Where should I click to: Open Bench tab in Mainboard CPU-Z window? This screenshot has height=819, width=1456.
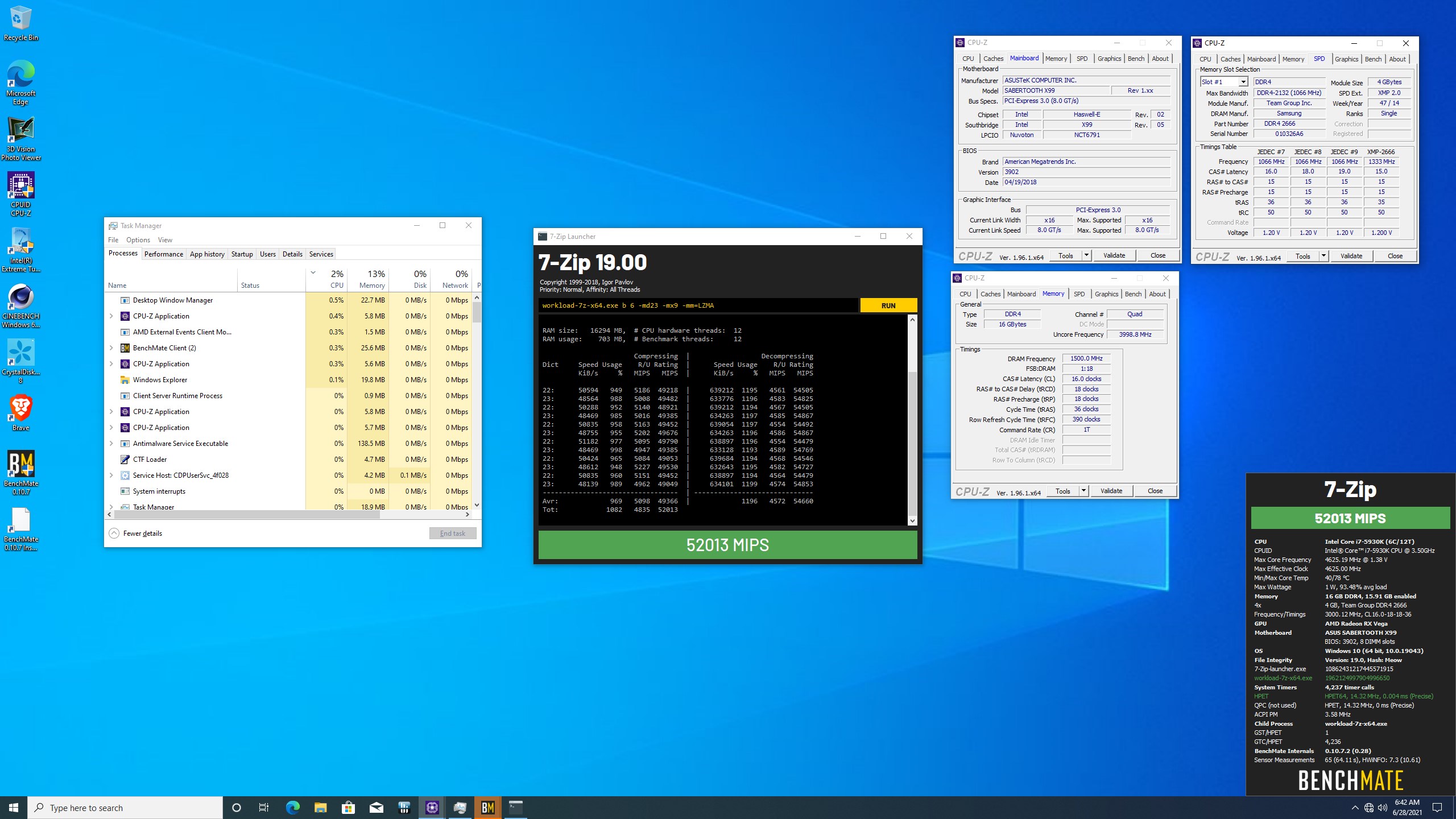coord(1136,59)
